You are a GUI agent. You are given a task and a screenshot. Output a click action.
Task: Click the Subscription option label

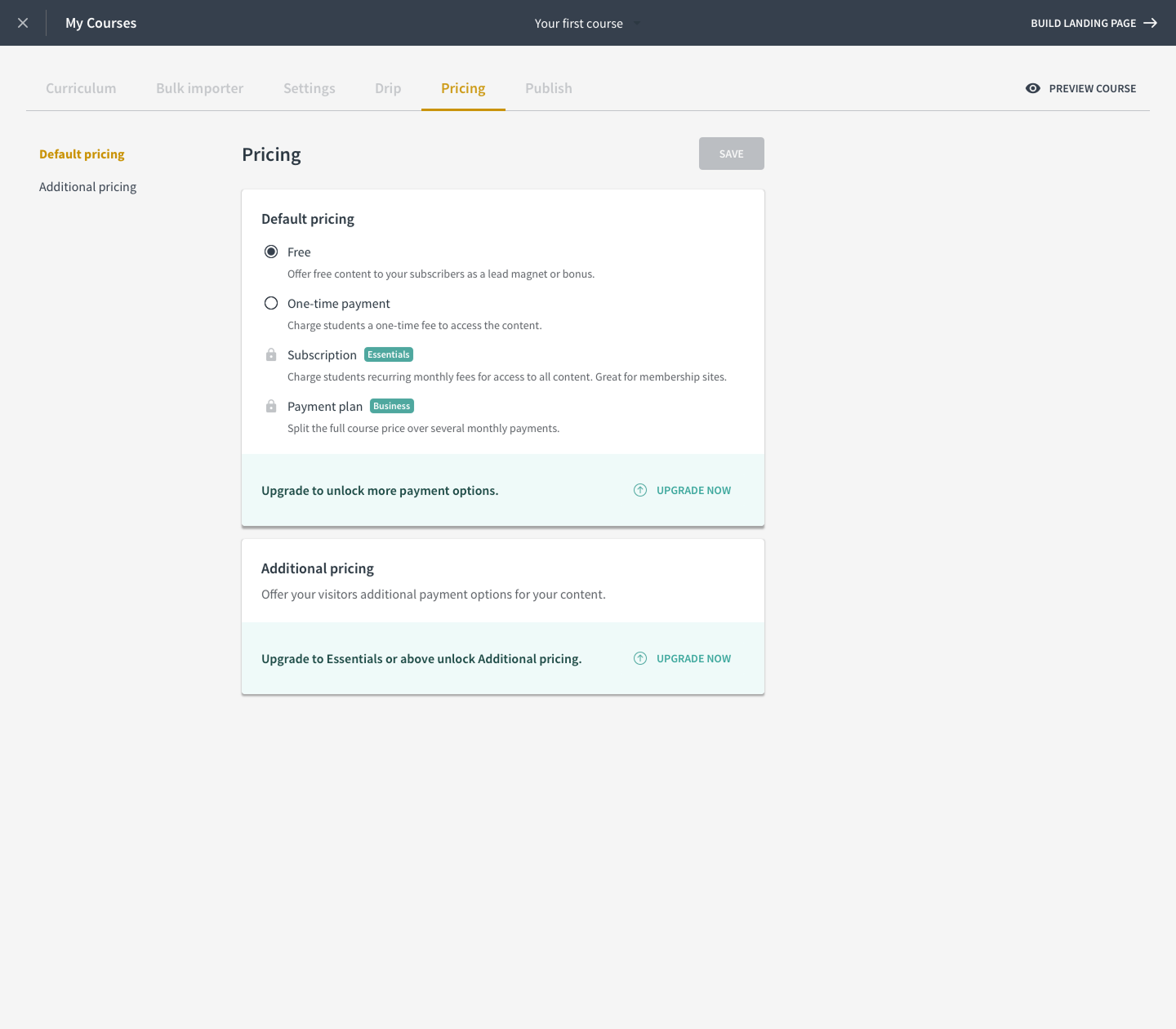point(322,354)
